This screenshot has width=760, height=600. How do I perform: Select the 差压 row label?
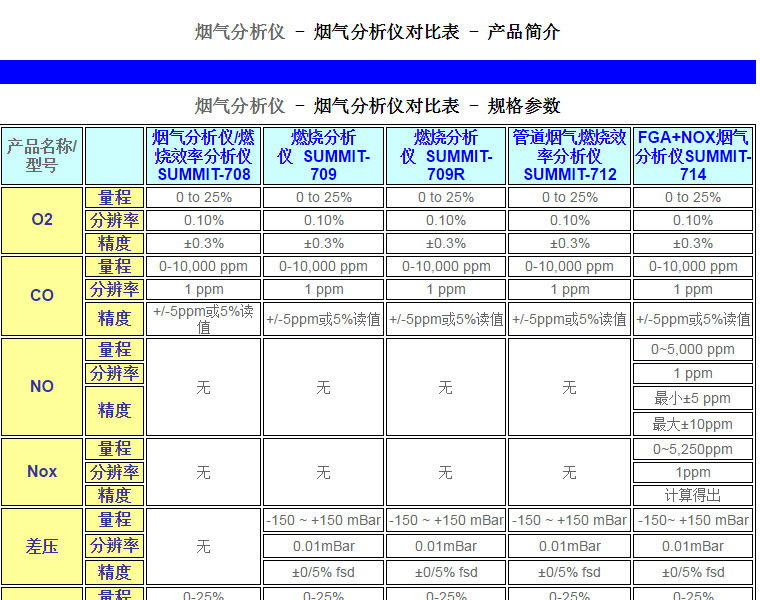pos(42,547)
